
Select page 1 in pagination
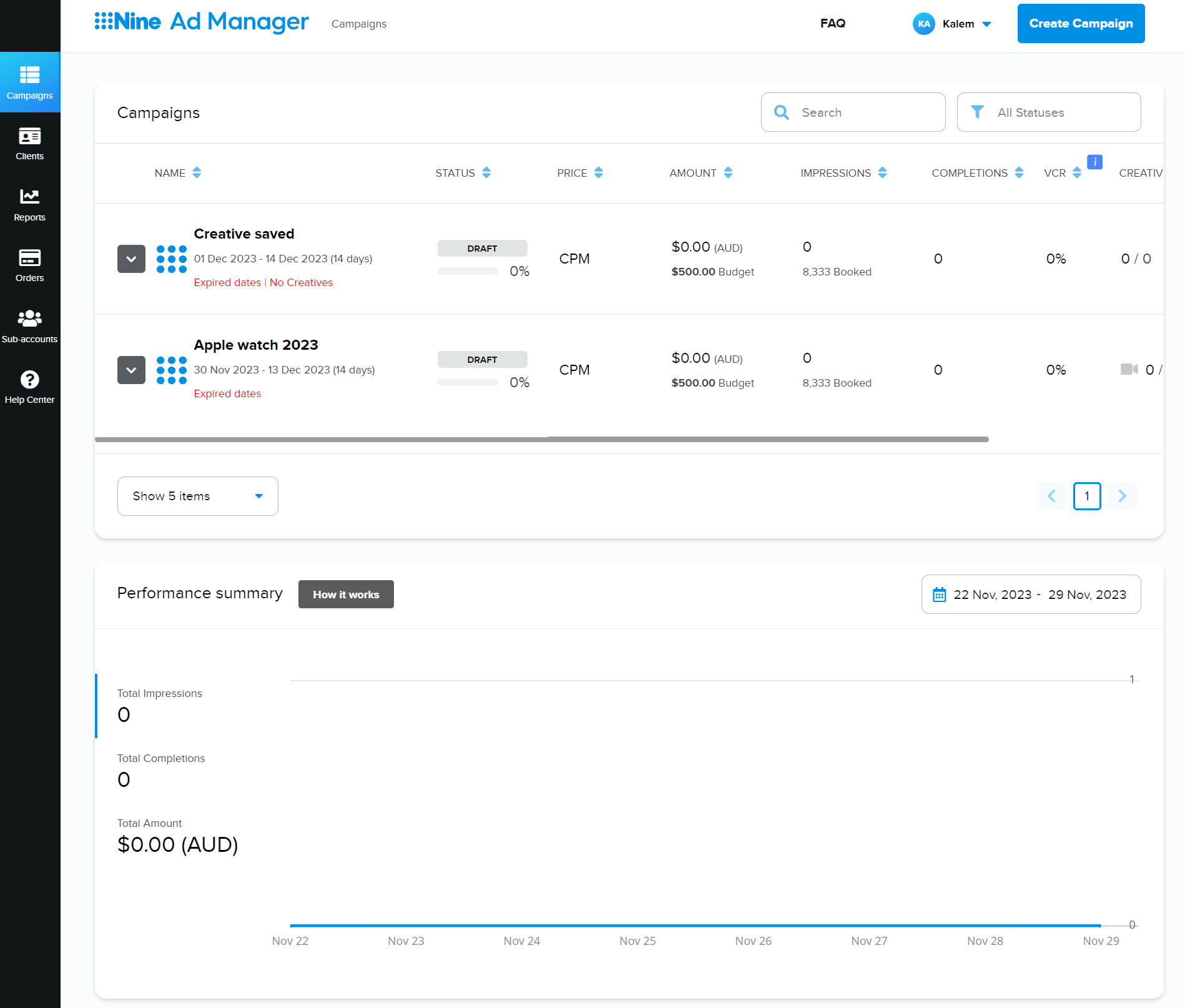pos(1087,496)
